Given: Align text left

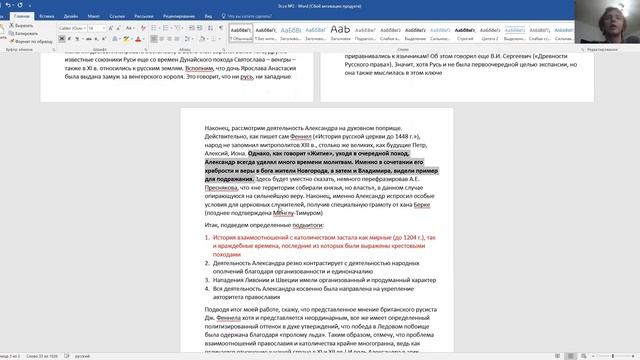Looking at the screenshot, I should (154, 39).
